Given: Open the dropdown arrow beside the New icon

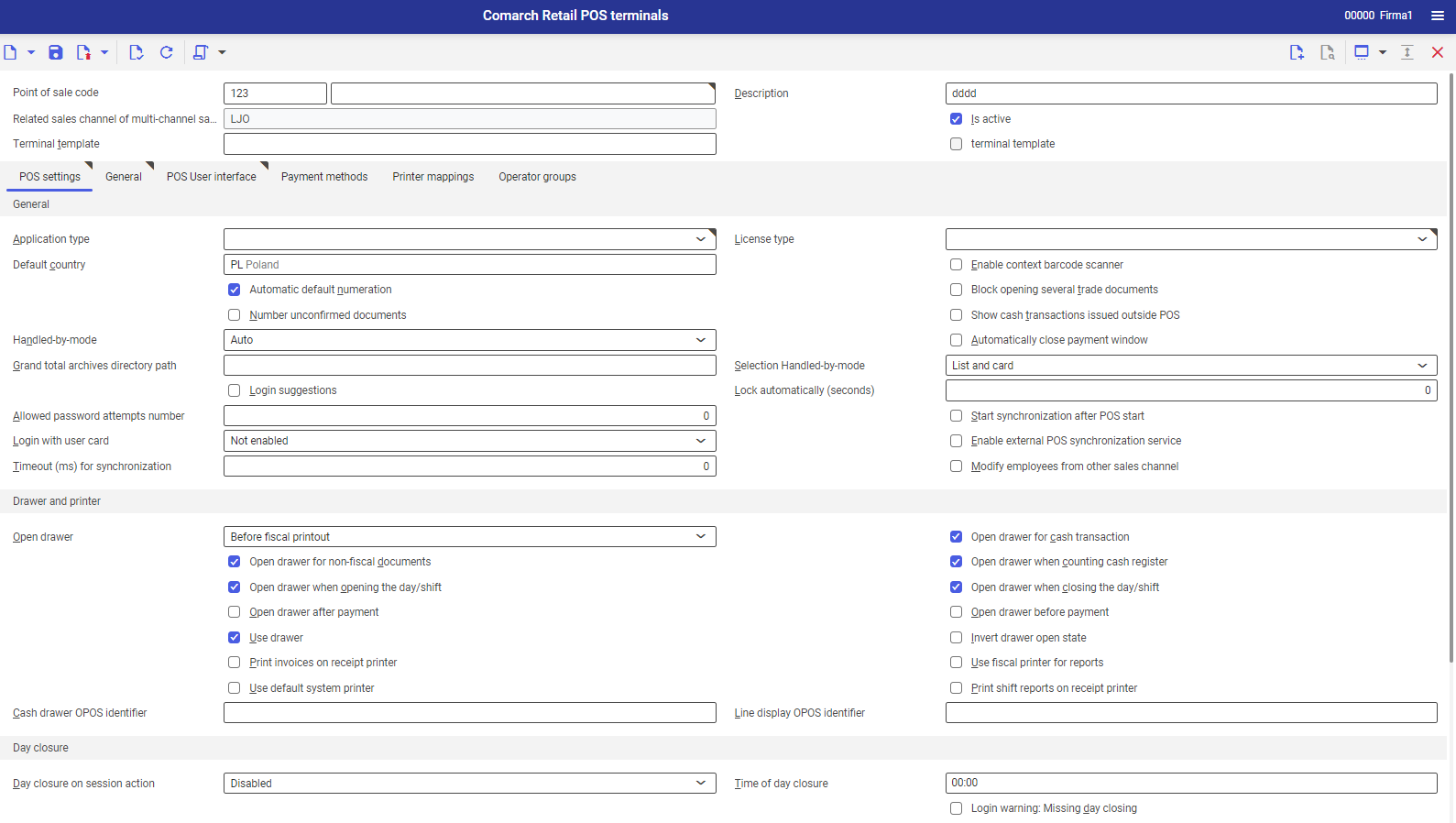Looking at the screenshot, I should (31, 52).
